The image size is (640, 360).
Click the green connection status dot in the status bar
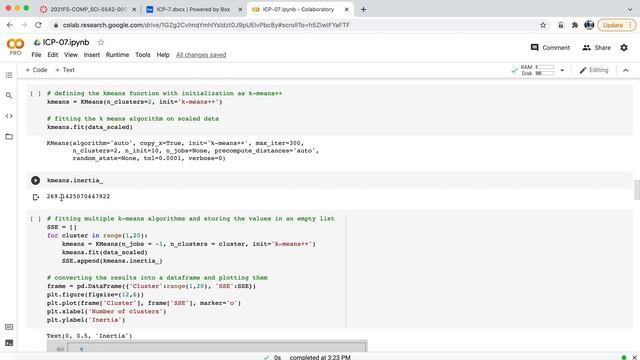[x=624, y=358]
